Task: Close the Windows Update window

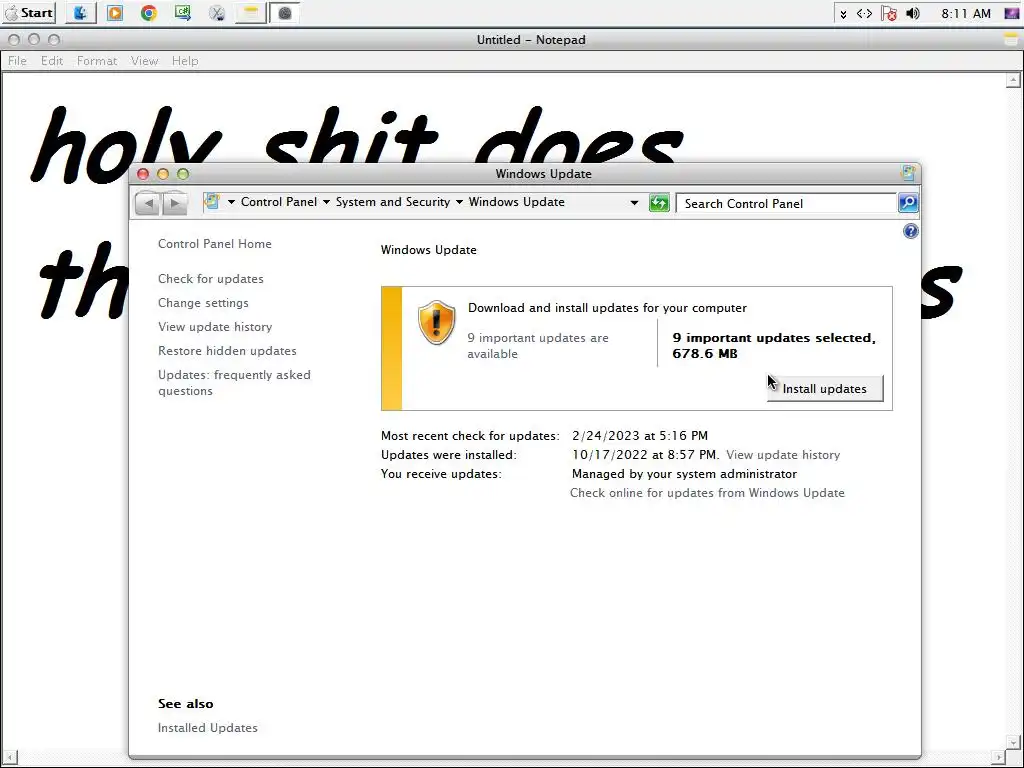Action: tap(143, 174)
